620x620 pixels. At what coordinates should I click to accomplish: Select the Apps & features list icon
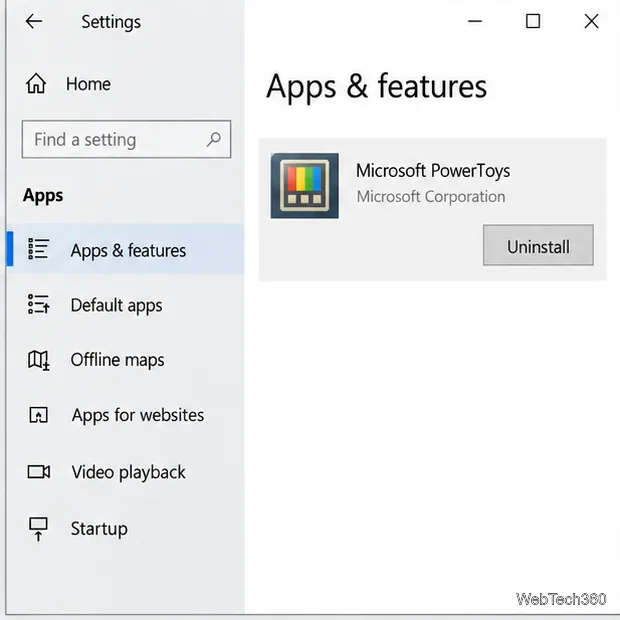click(38, 249)
